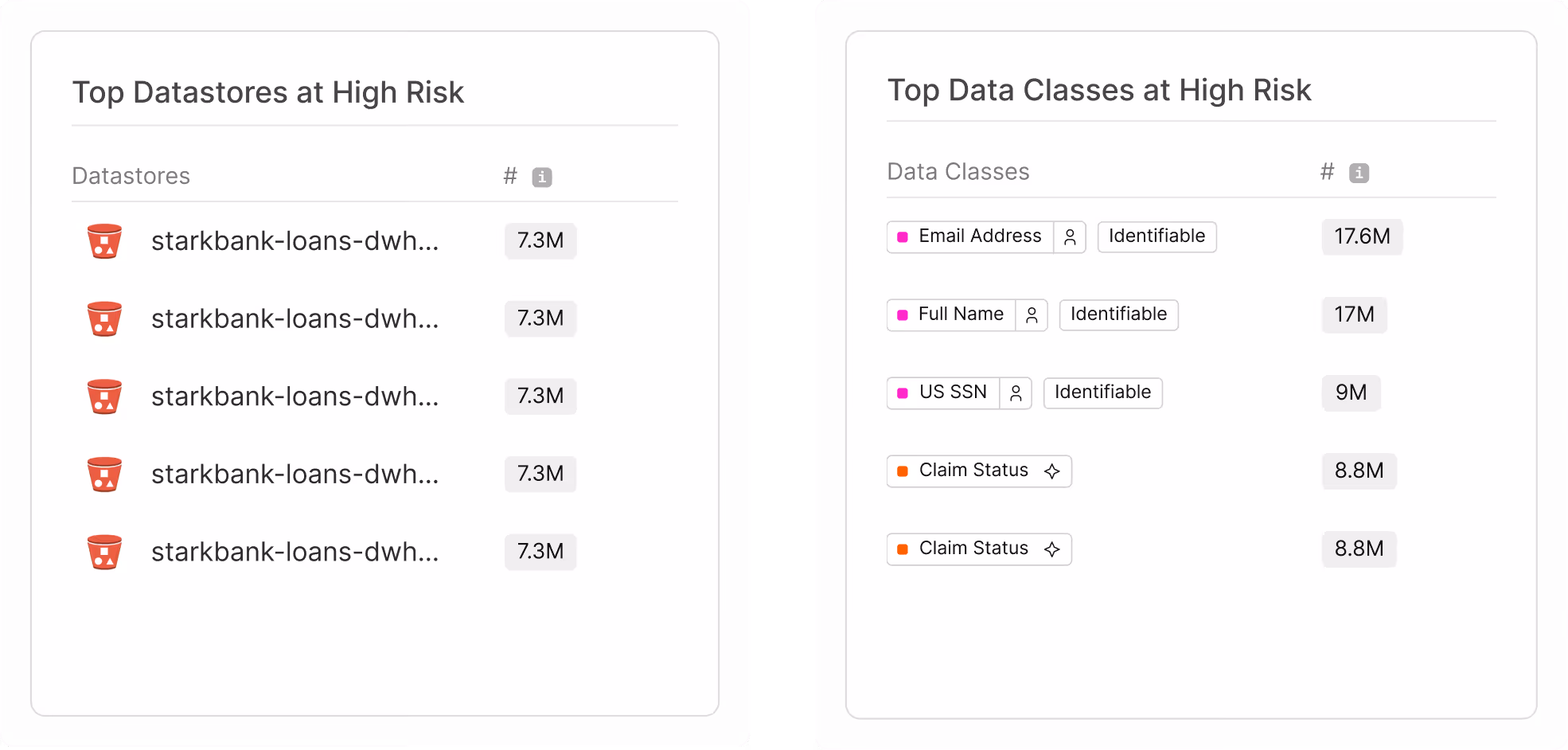
Task: Click the 17.6M count badge
Action: [1362, 236]
